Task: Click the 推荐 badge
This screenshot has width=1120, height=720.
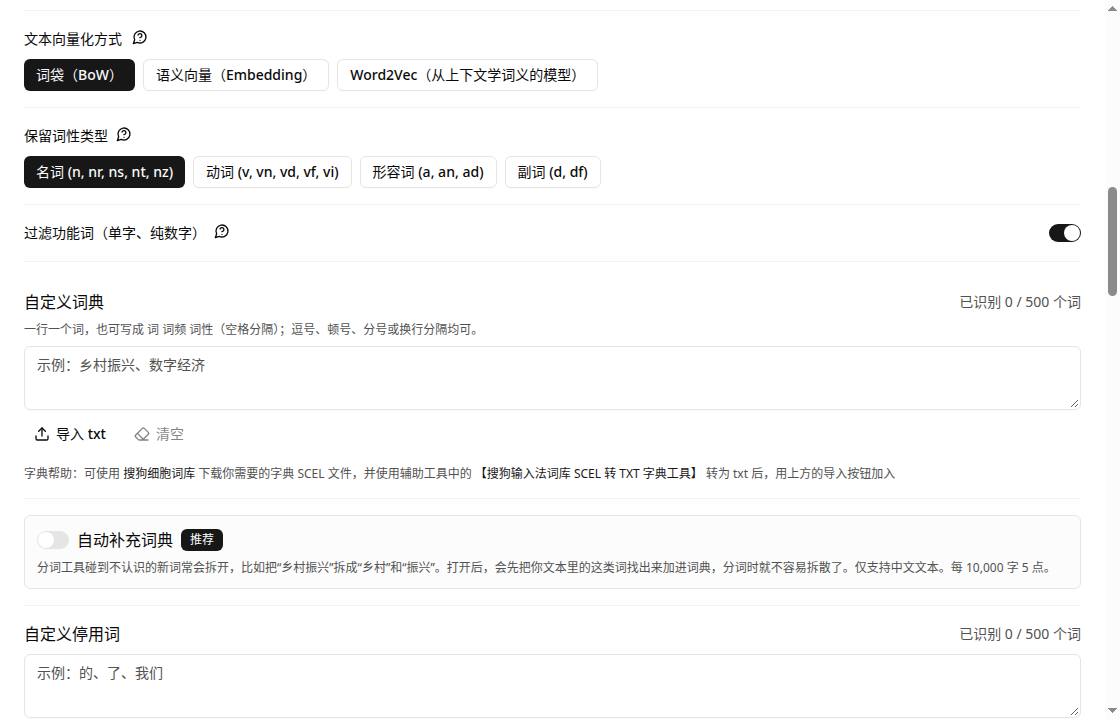Action: (202, 540)
